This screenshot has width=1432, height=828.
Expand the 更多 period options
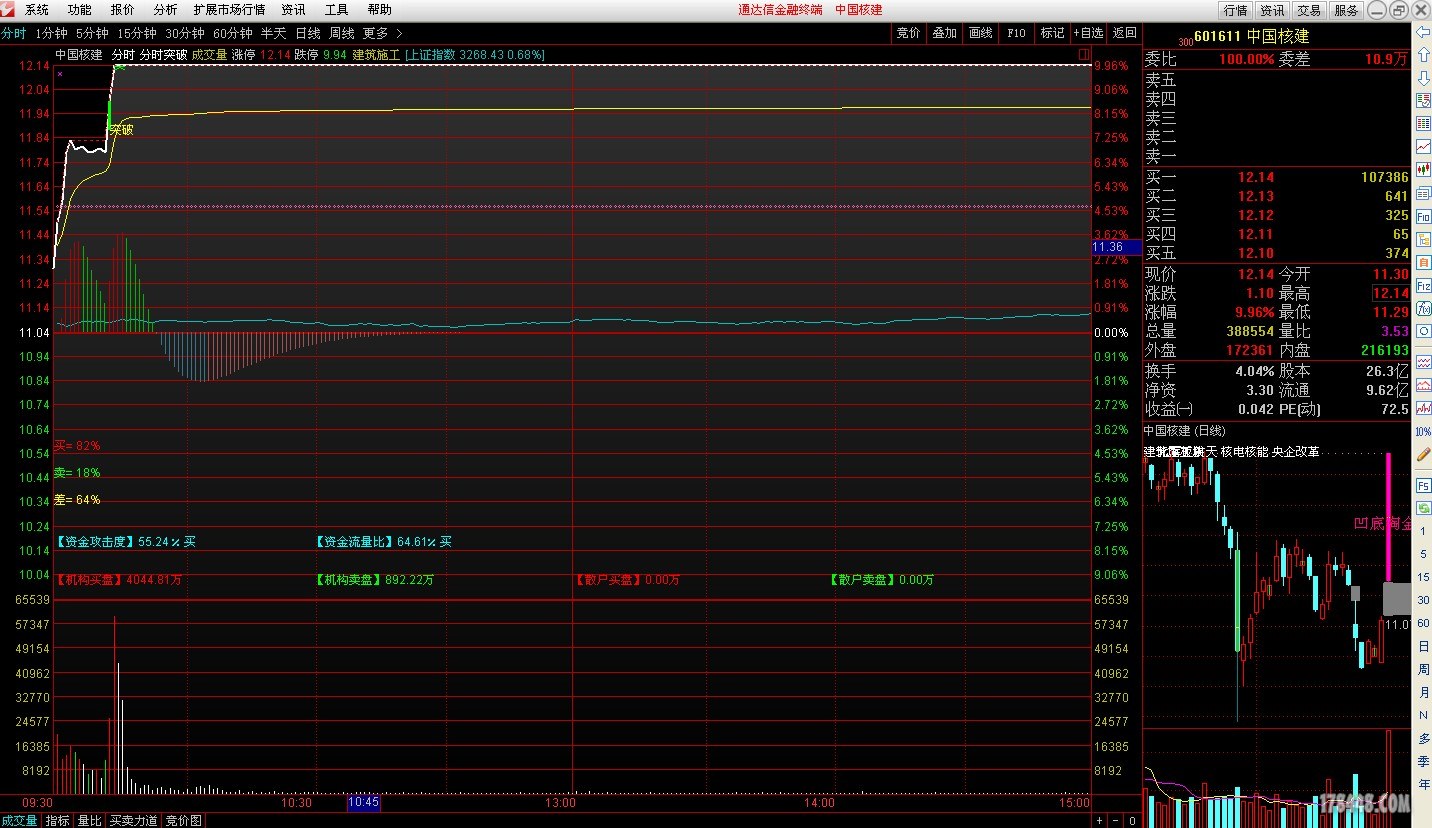click(381, 33)
